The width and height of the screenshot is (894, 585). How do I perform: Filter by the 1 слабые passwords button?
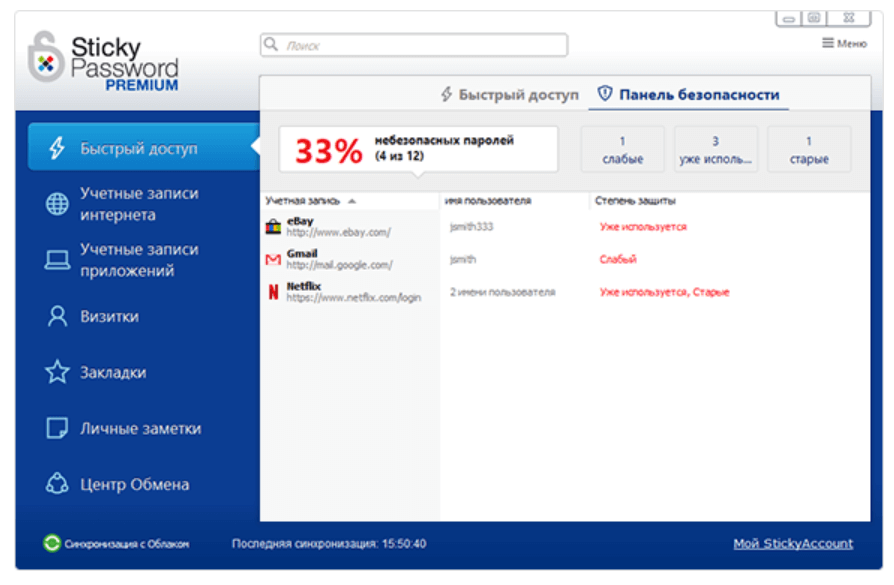click(623, 149)
